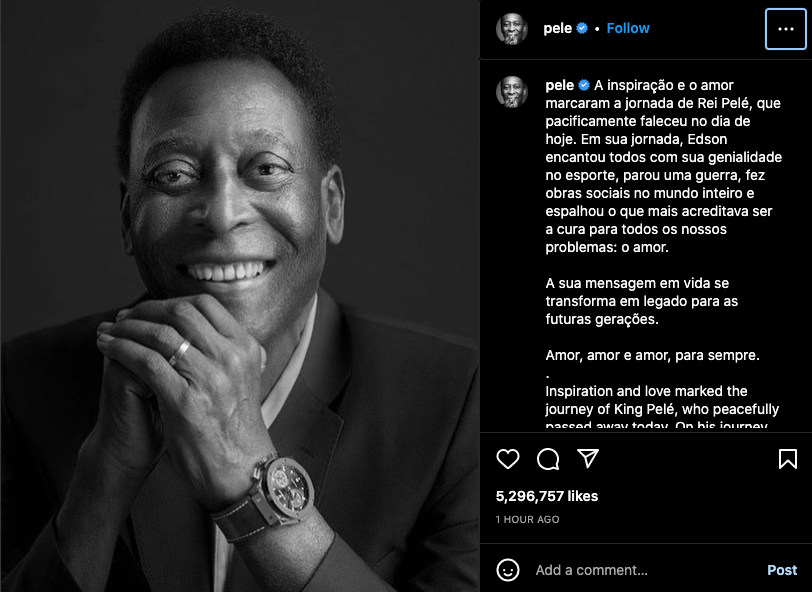Image resolution: width=812 pixels, height=592 pixels.
Task: Click the English caption beginning 'Inspiration and love'
Action: point(662,408)
